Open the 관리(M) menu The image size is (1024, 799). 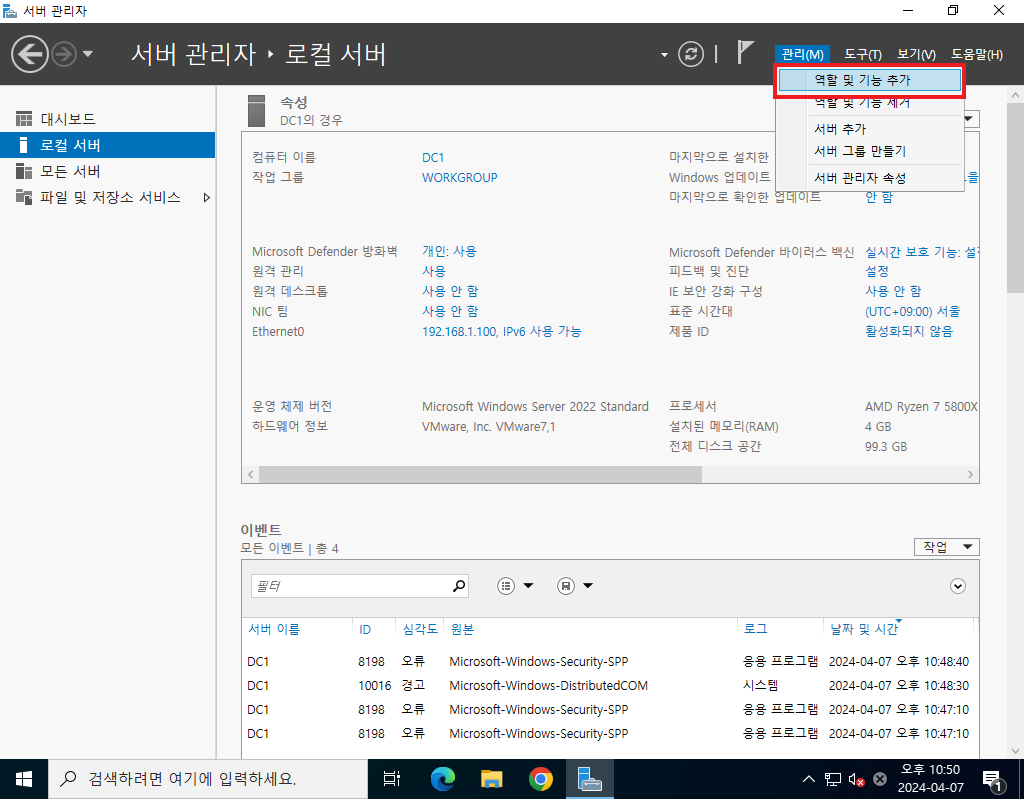pos(802,54)
